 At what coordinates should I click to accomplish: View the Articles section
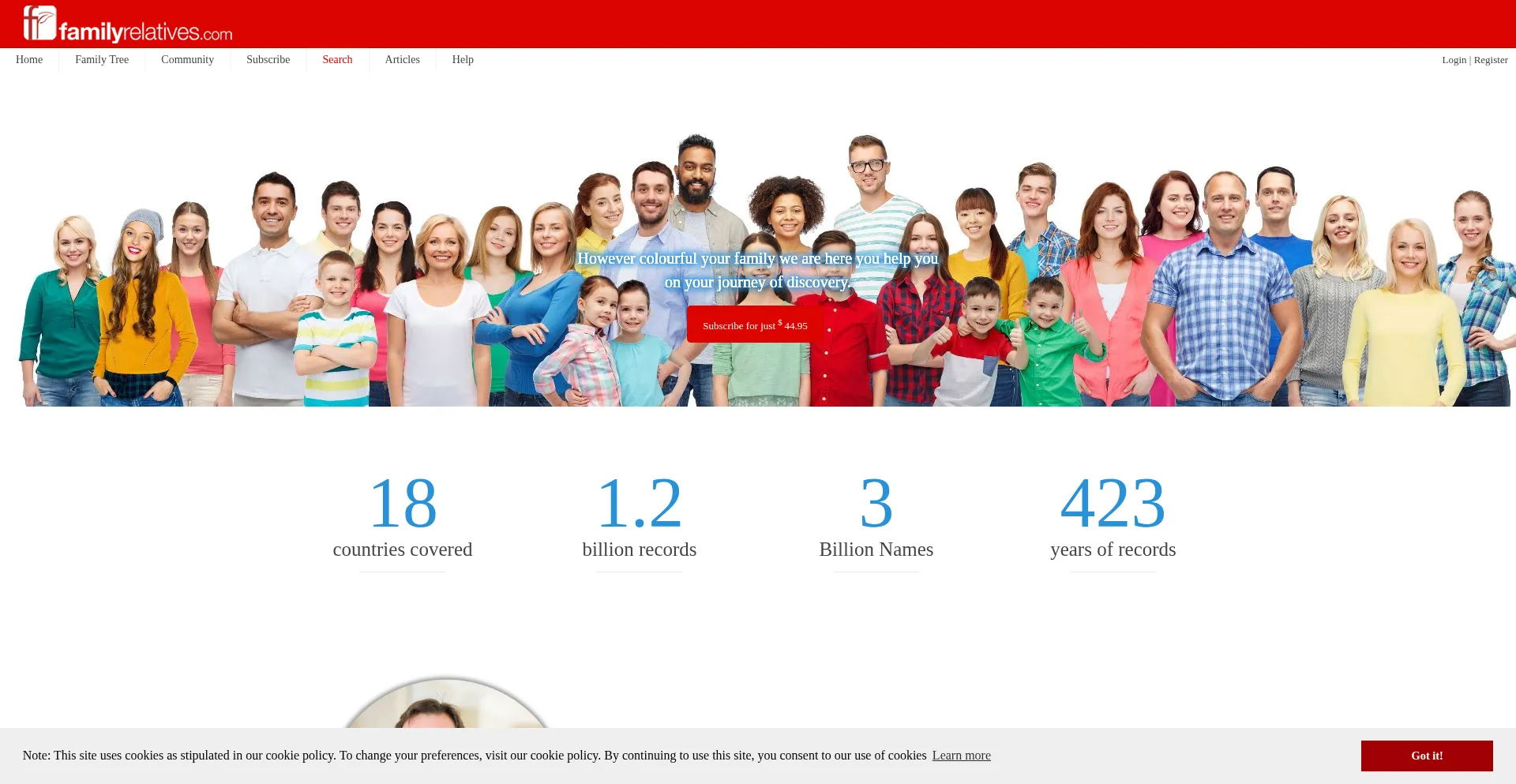point(402,60)
